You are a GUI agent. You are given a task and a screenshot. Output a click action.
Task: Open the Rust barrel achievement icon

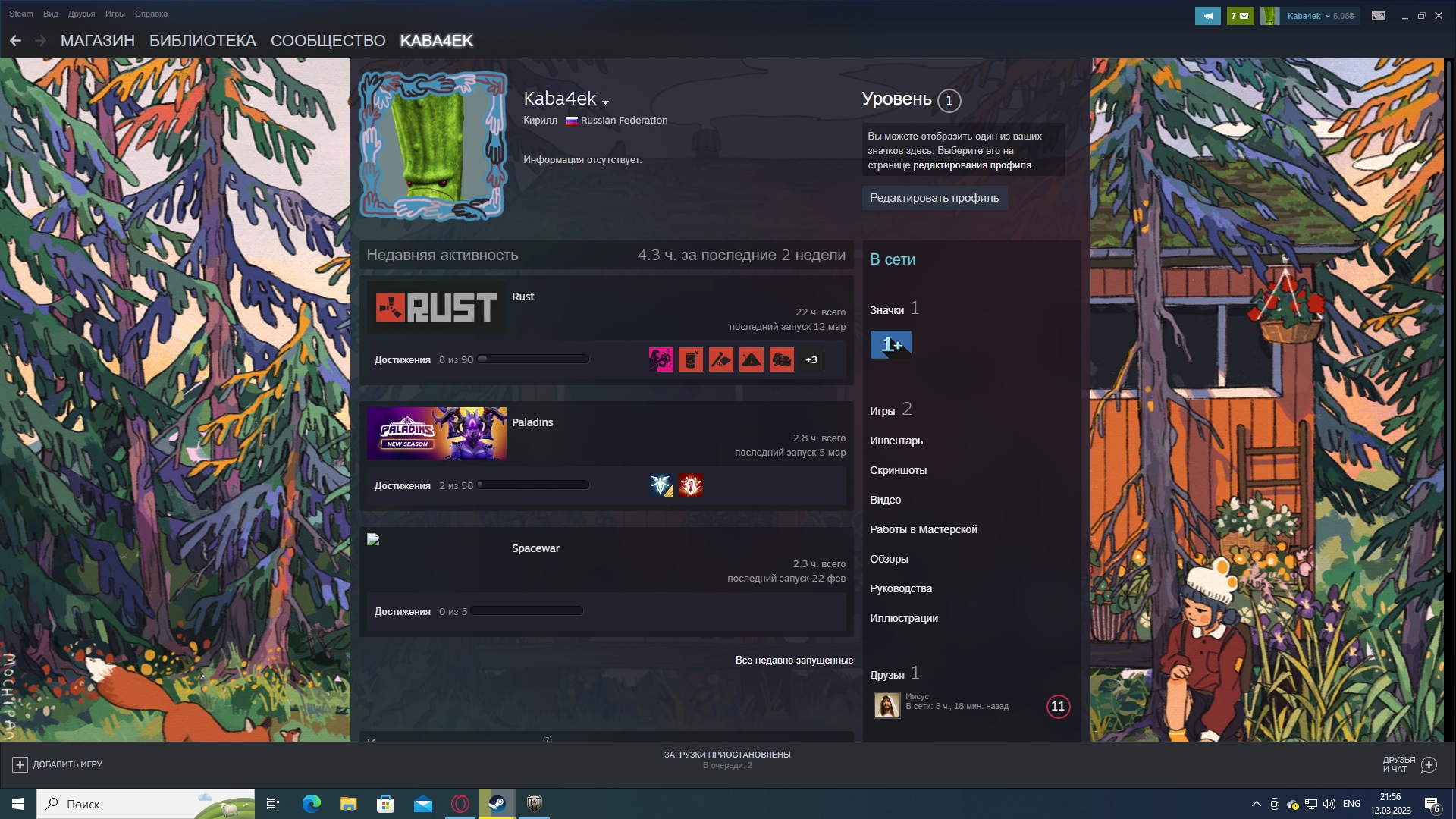point(691,359)
